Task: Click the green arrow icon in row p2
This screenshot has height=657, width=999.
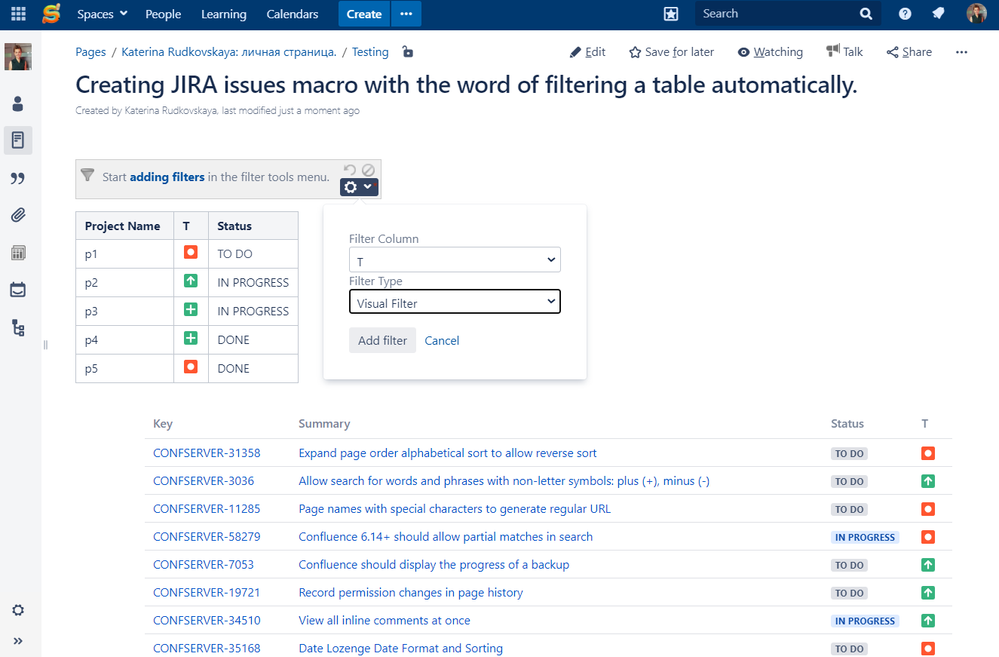Action: point(190,281)
